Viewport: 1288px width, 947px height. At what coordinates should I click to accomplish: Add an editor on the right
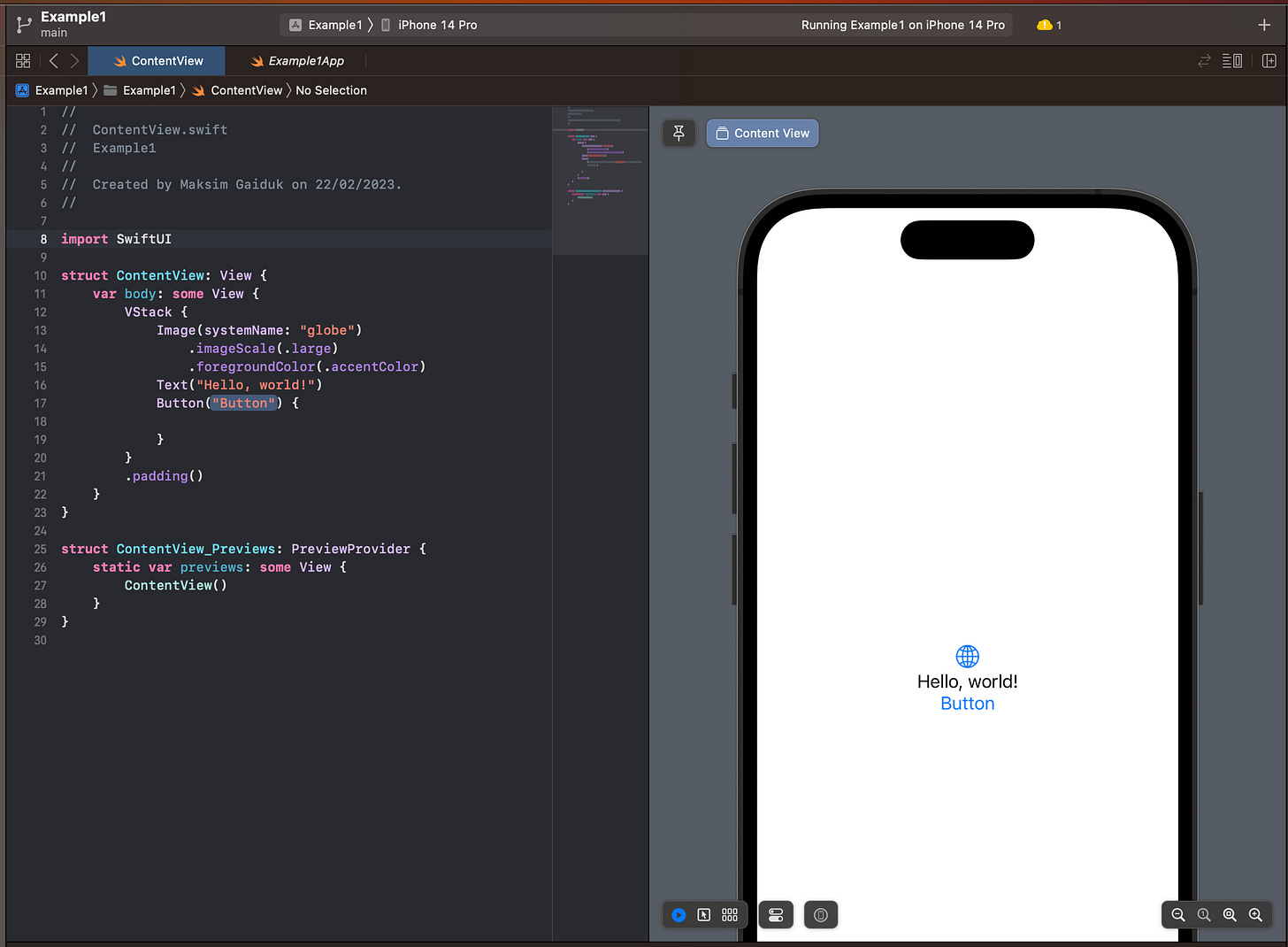click(x=1269, y=61)
